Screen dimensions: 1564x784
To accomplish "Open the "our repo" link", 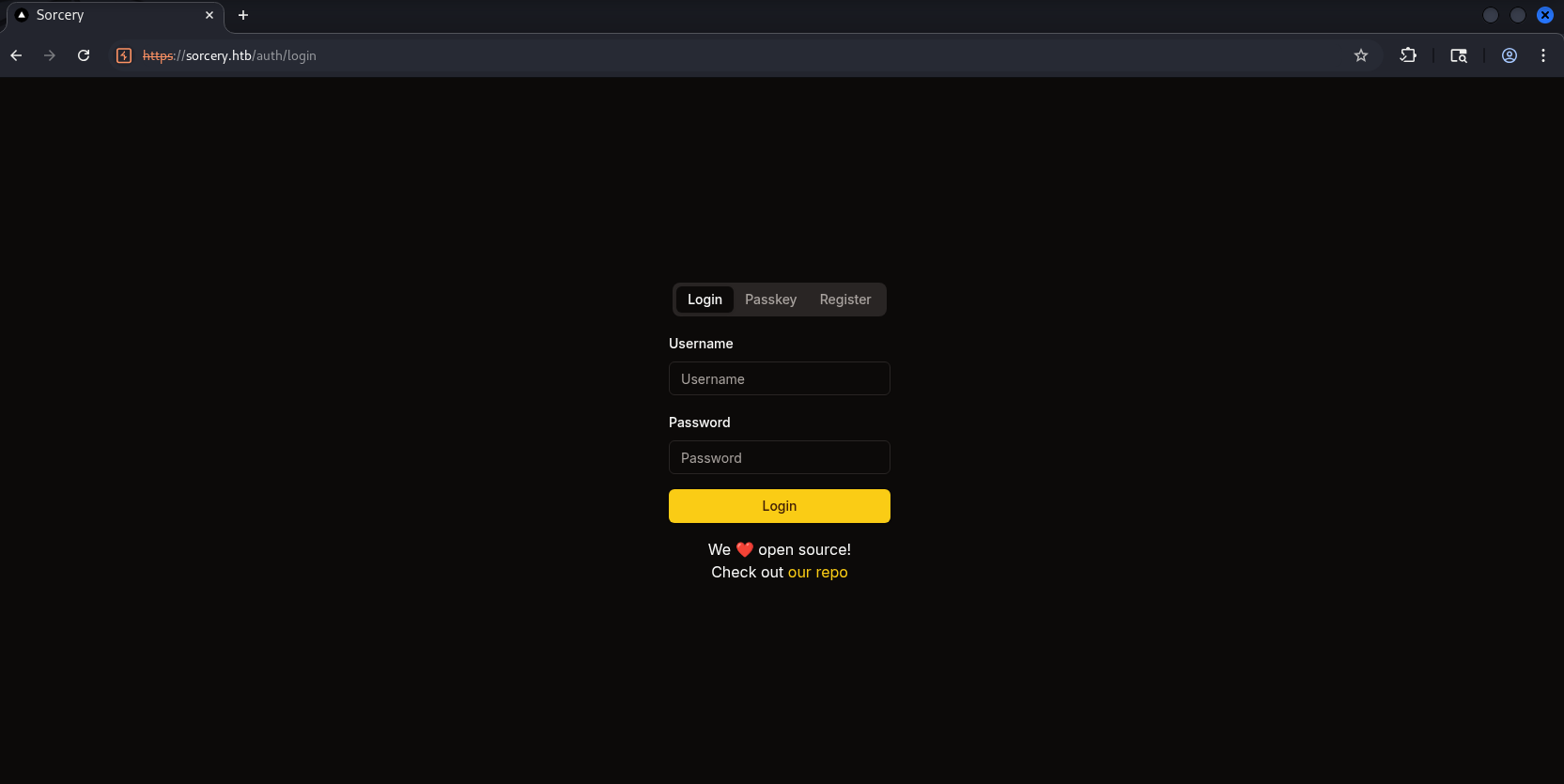I will click(817, 573).
